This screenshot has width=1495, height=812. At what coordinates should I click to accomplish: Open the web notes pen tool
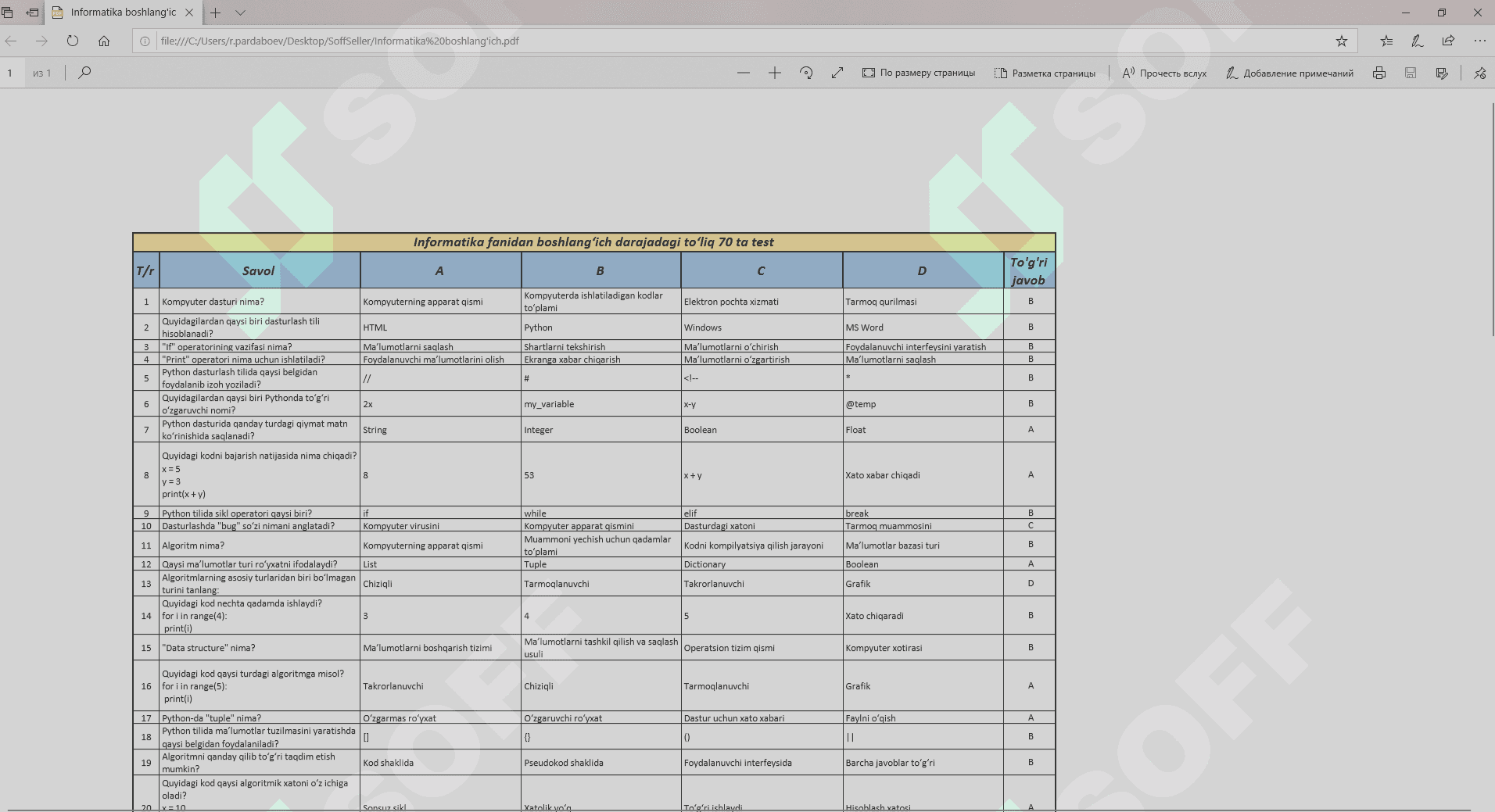(1417, 41)
